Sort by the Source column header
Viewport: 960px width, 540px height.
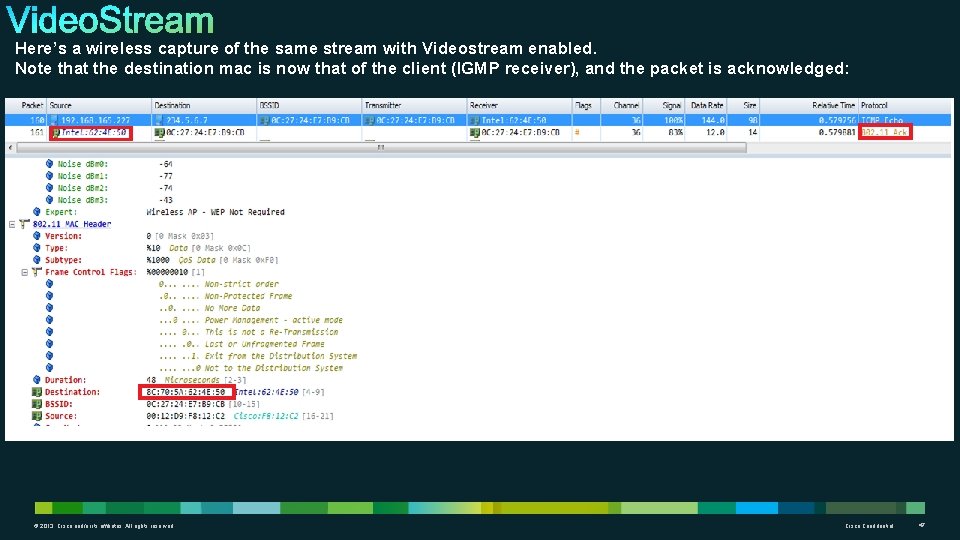click(x=61, y=105)
